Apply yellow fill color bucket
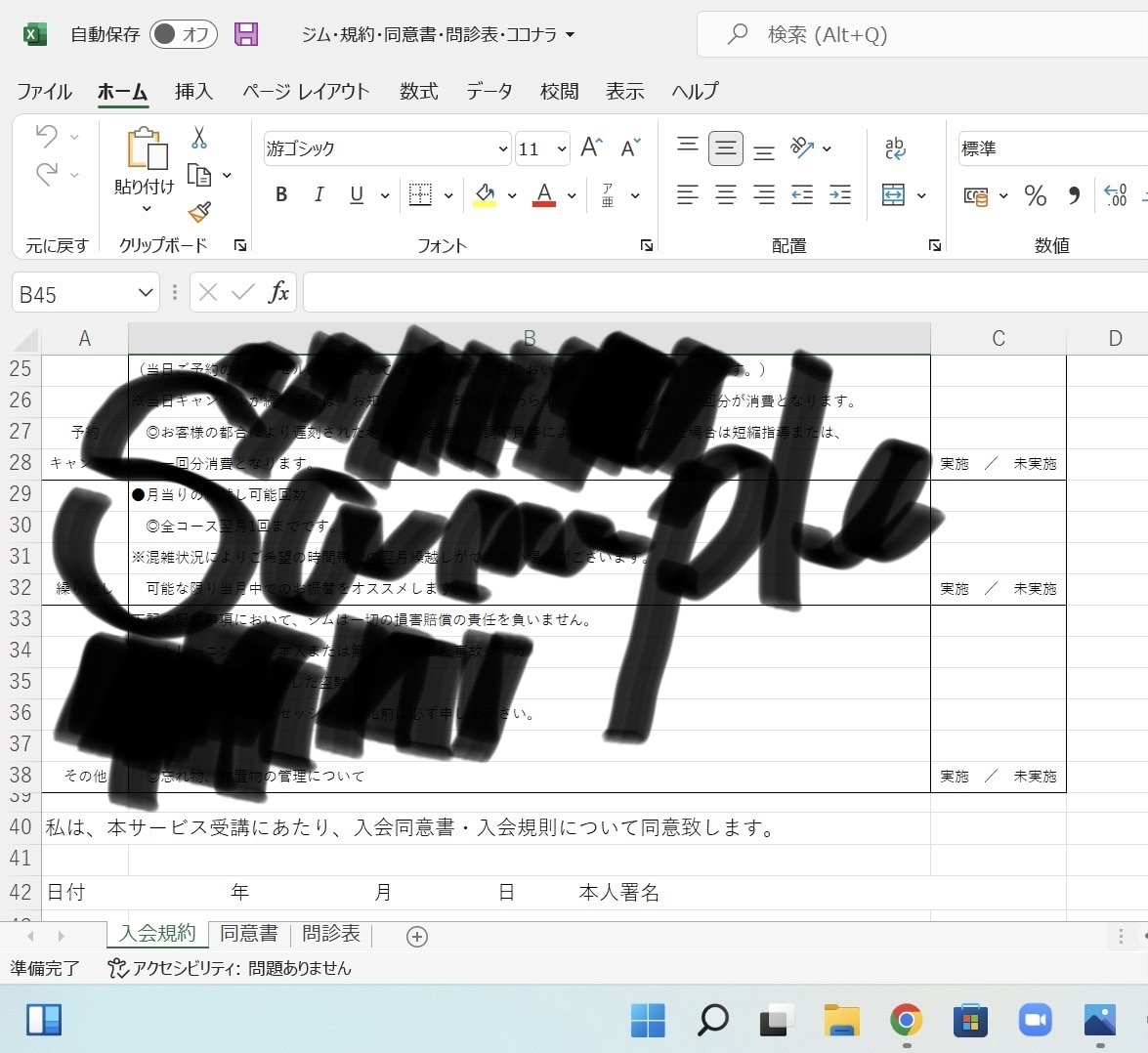Viewport: 1148px width, 1053px height. (485, 194)
